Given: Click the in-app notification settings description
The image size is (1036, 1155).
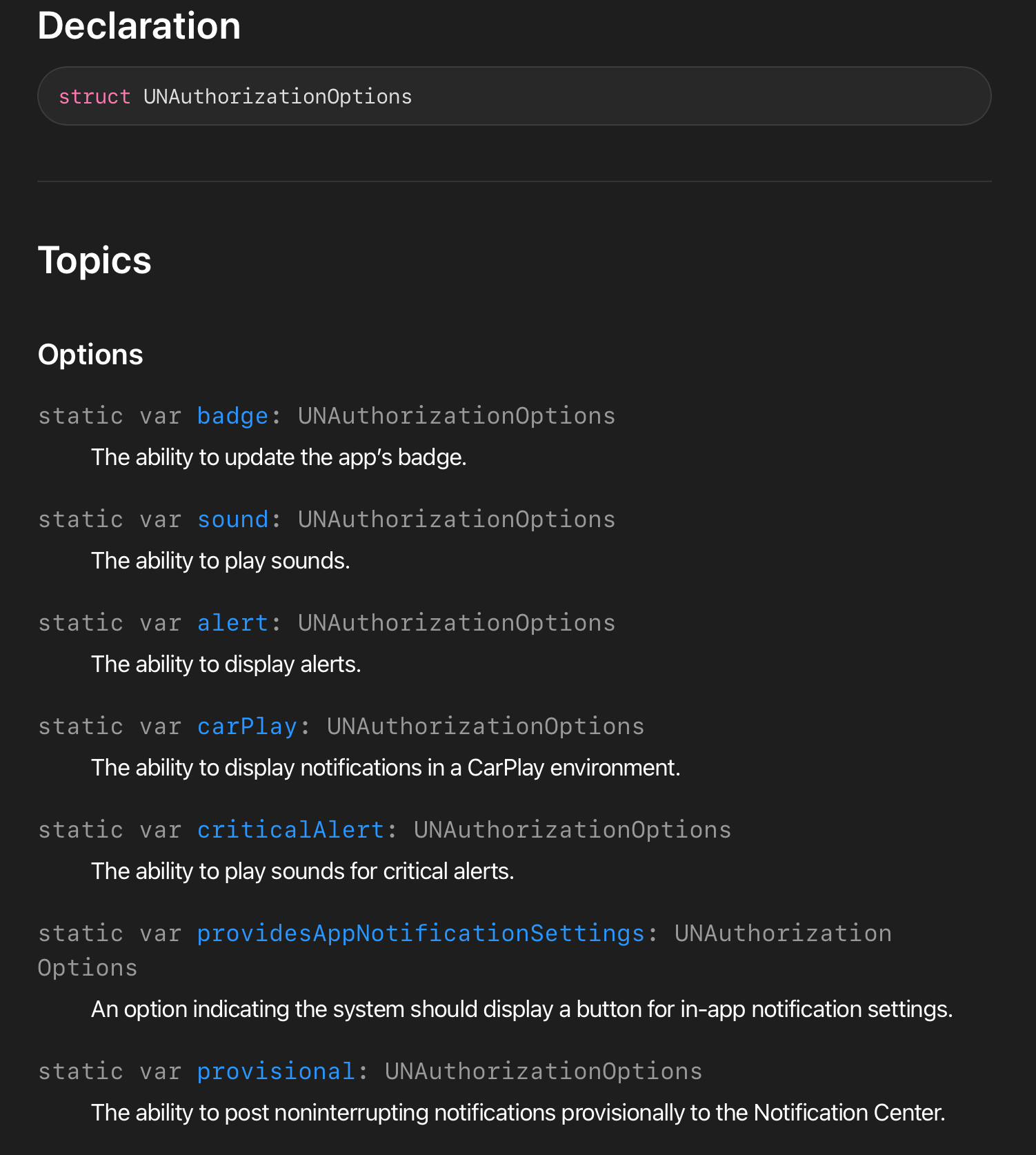Looking at the screenshot, I should click(521, 1009).
